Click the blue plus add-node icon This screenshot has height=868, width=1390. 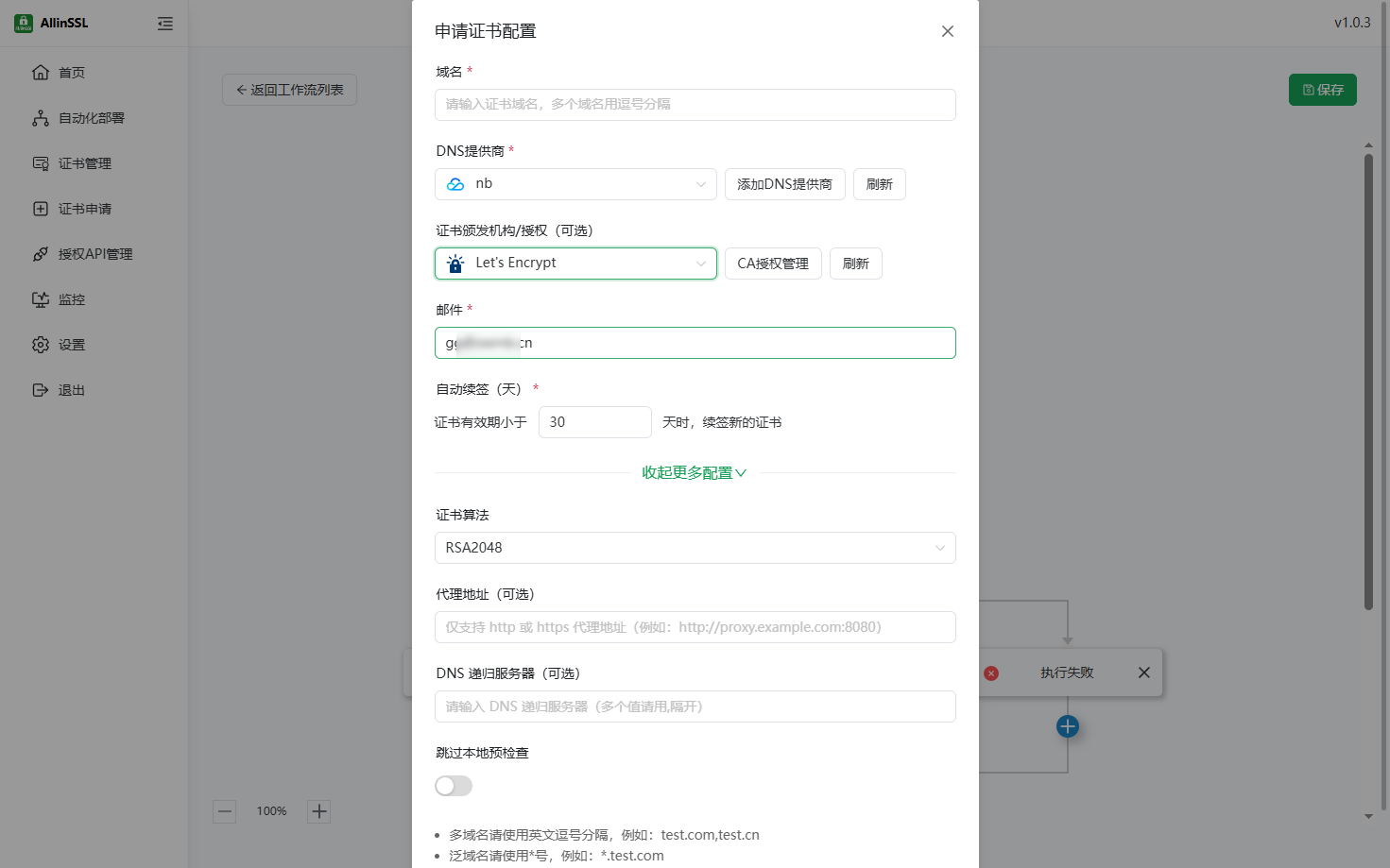pyautogui.click(x=1067, y=726)
